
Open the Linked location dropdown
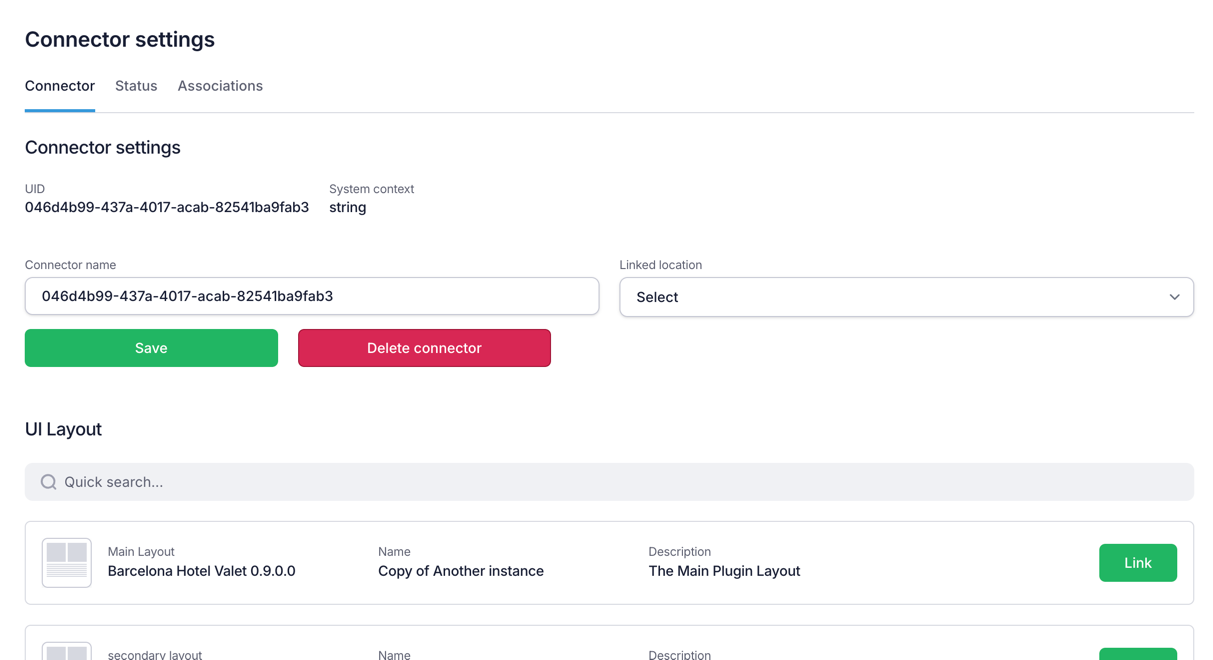click(906, 297)
